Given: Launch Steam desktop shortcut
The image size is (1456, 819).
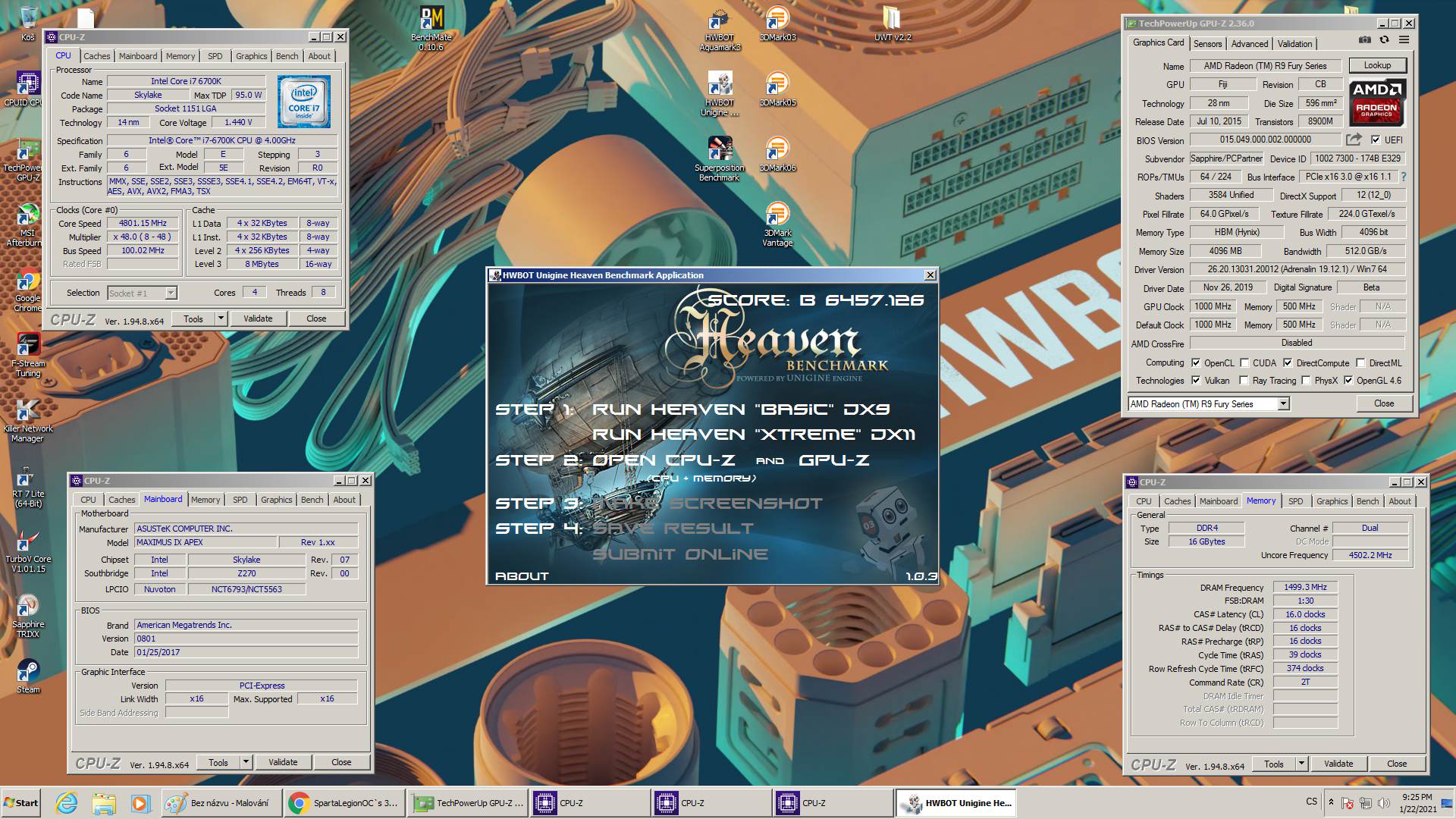Looking at the screenshot, I should pyautogui.click(x=28, y=676).
